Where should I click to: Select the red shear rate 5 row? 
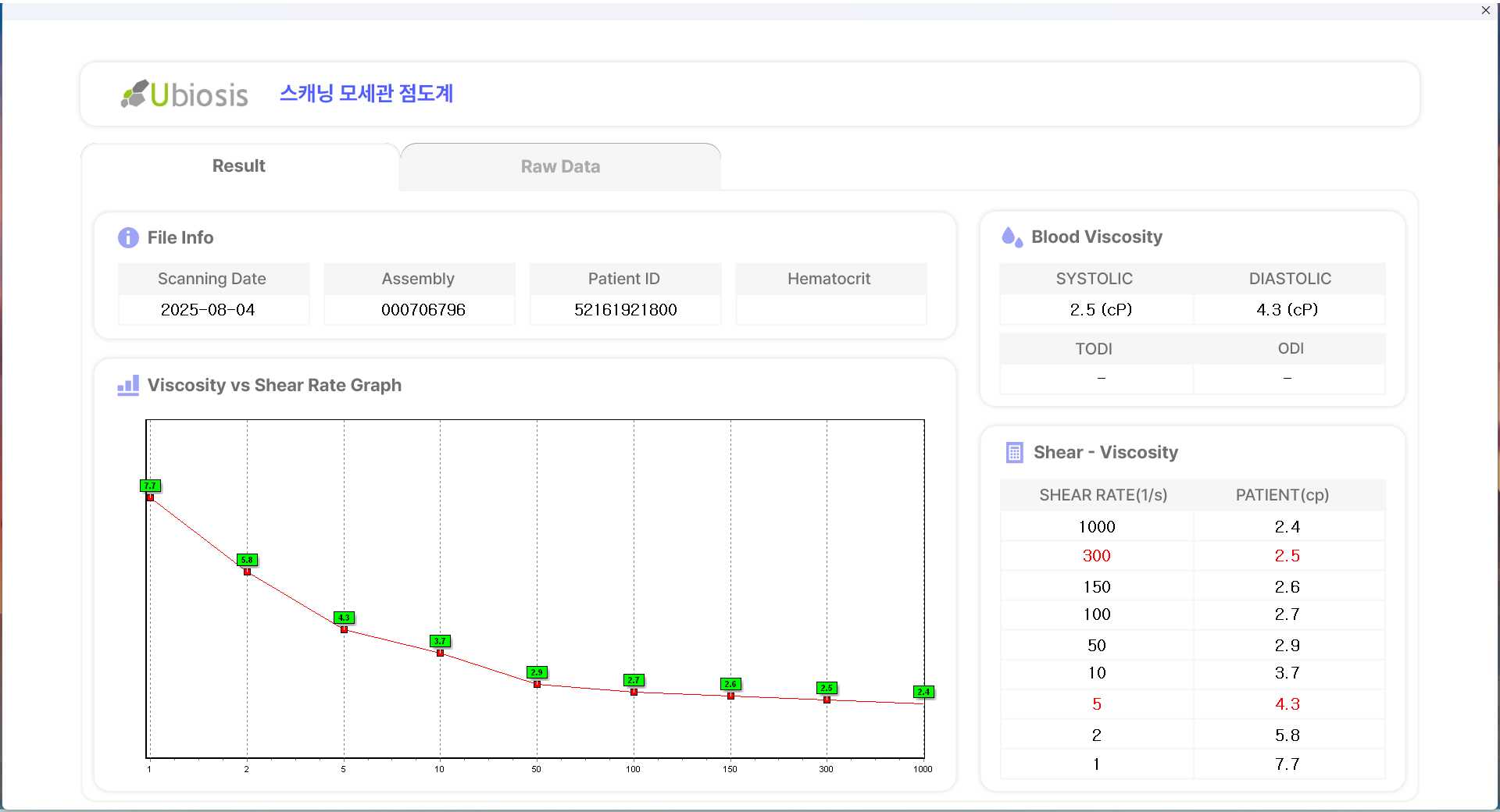[1096, 704]
